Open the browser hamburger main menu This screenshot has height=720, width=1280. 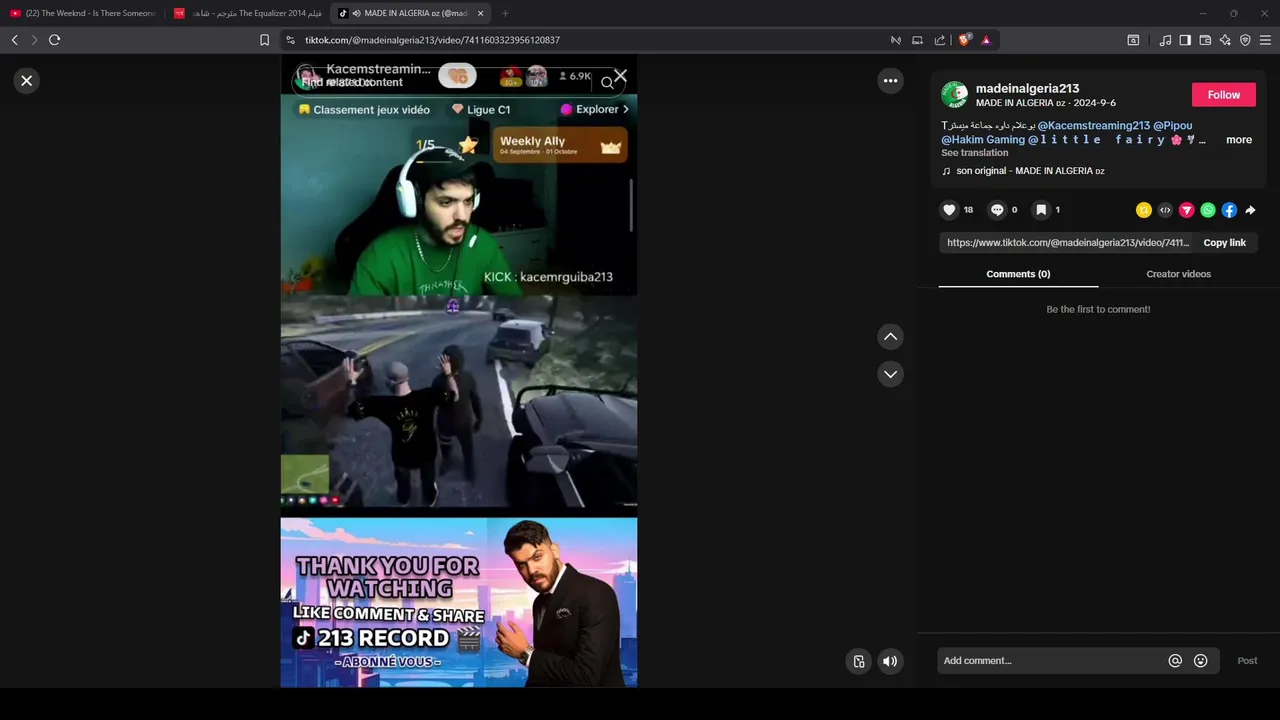click(1265, 40)
